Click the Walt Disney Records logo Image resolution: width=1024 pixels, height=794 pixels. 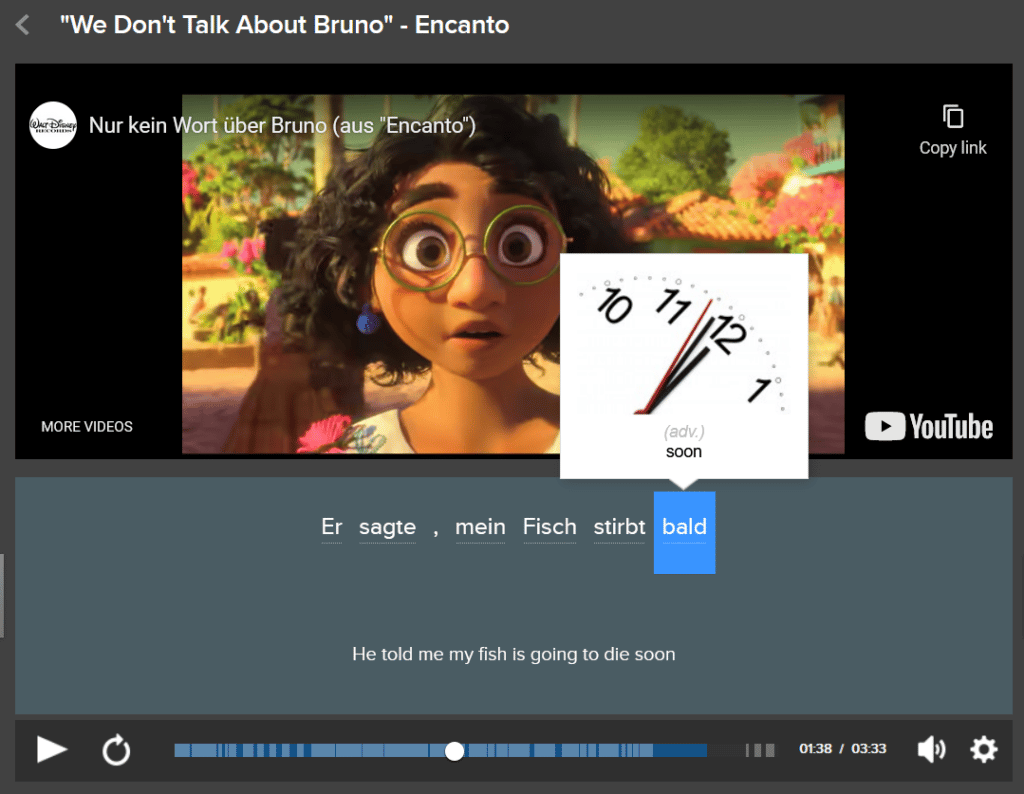tap(52, 126)
